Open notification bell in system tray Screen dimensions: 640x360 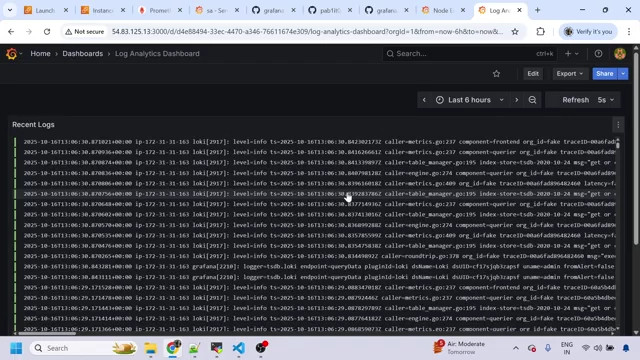pyautogui.click(x=626, y=348)
